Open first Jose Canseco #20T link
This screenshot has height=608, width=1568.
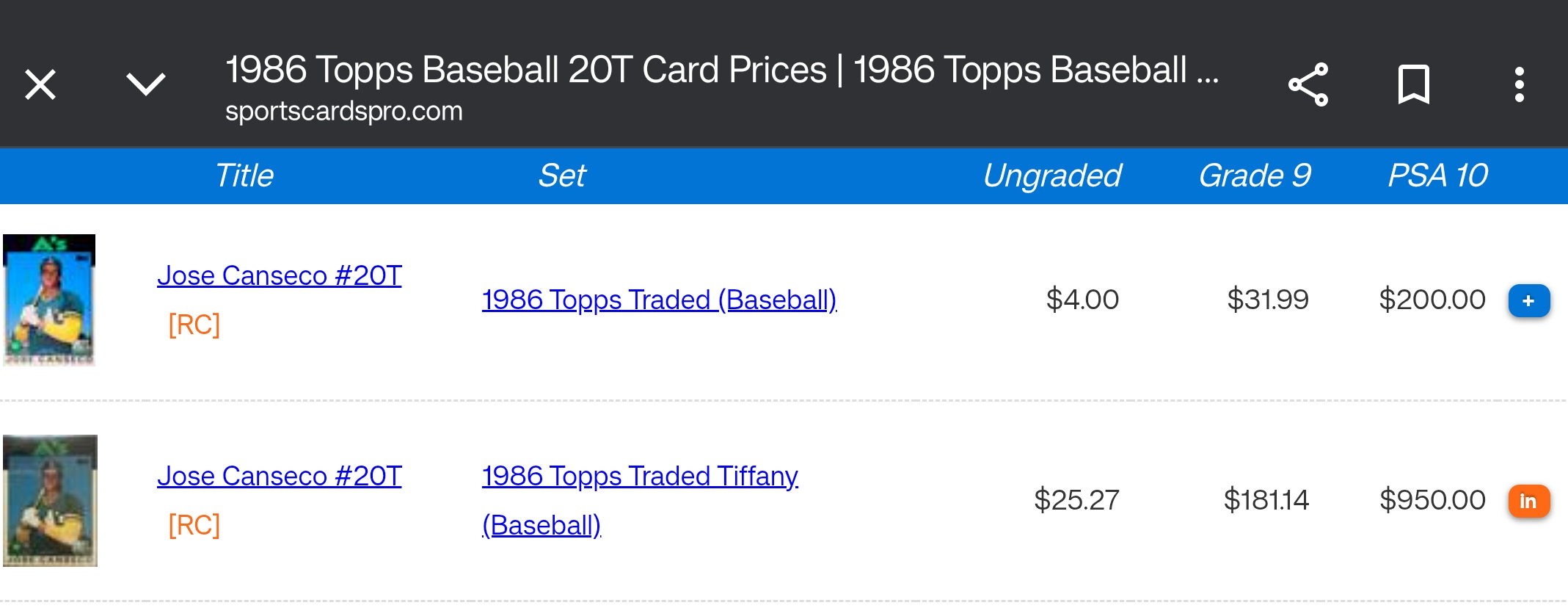point(279,276)
